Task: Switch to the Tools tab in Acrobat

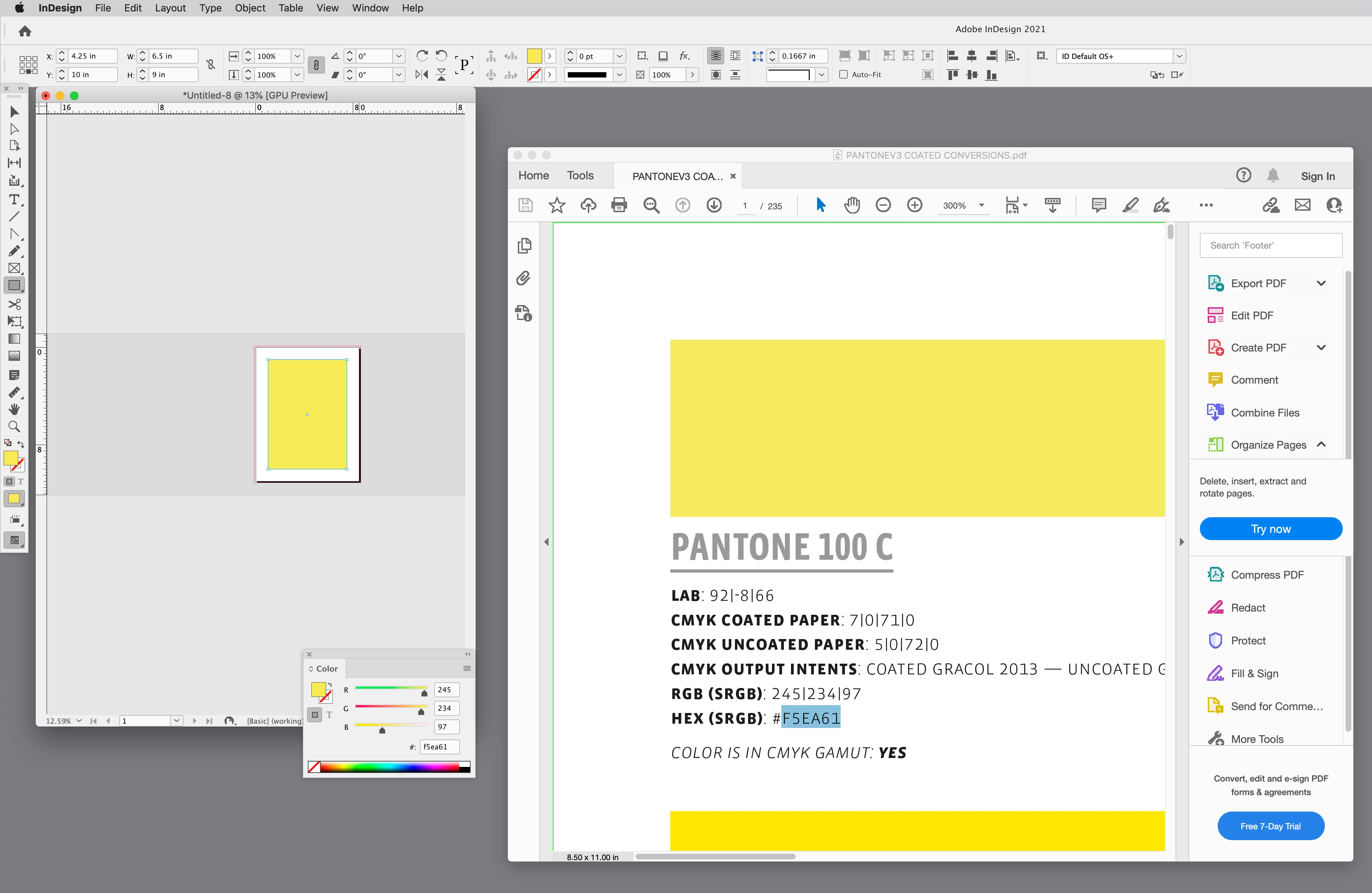Action: tap(580, 175)
